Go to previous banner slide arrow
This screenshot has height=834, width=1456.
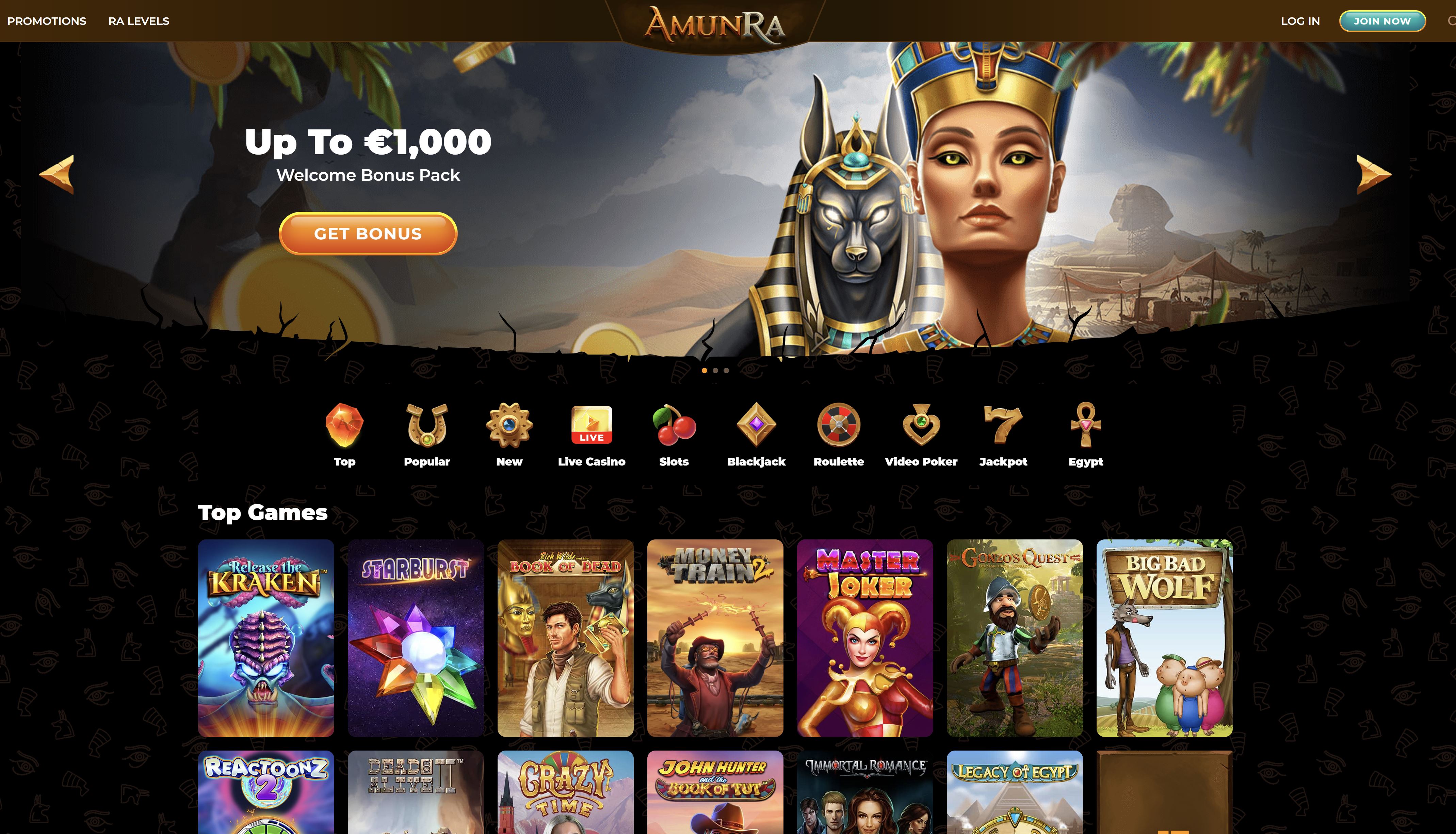tap(56, 174)
